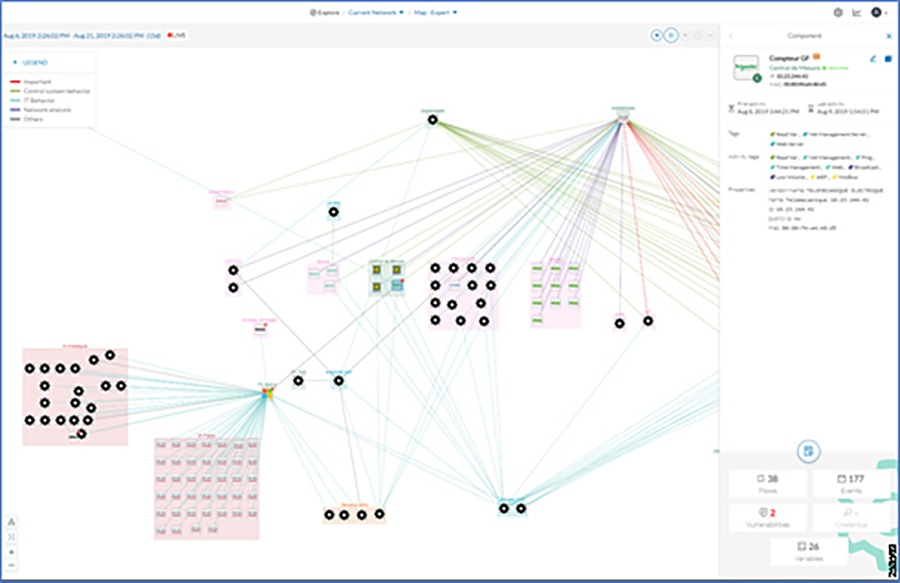The width and height of the screenshot is (900, 583).
Task: Edit the Compteur GF component with pencil icon
Action: coord(873,59)
